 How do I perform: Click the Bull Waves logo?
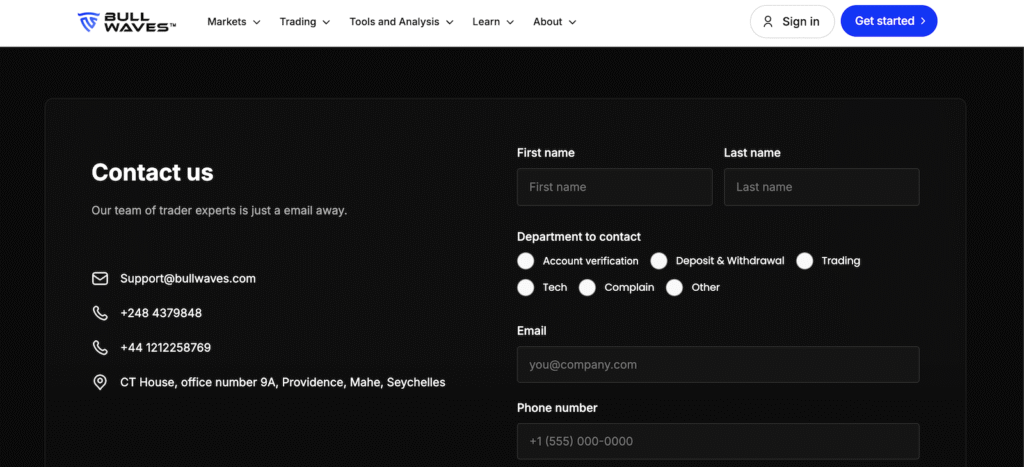(x=126, y=21)
